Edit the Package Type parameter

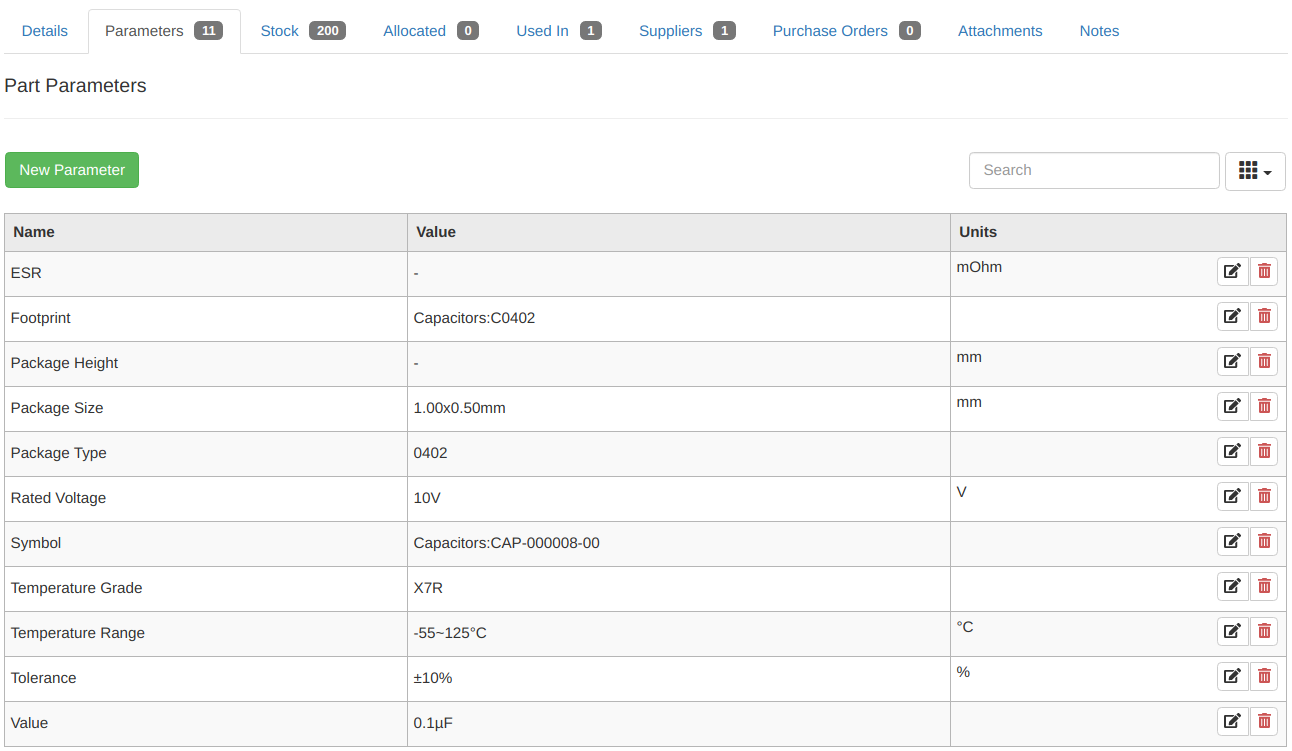point(1232,451)
